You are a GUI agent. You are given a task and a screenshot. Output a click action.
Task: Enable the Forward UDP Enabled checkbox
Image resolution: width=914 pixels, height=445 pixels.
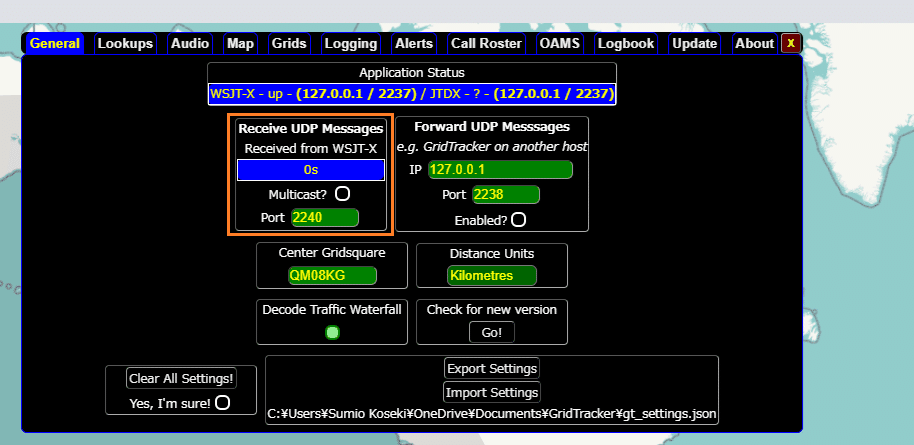click(x=518, y=219)
